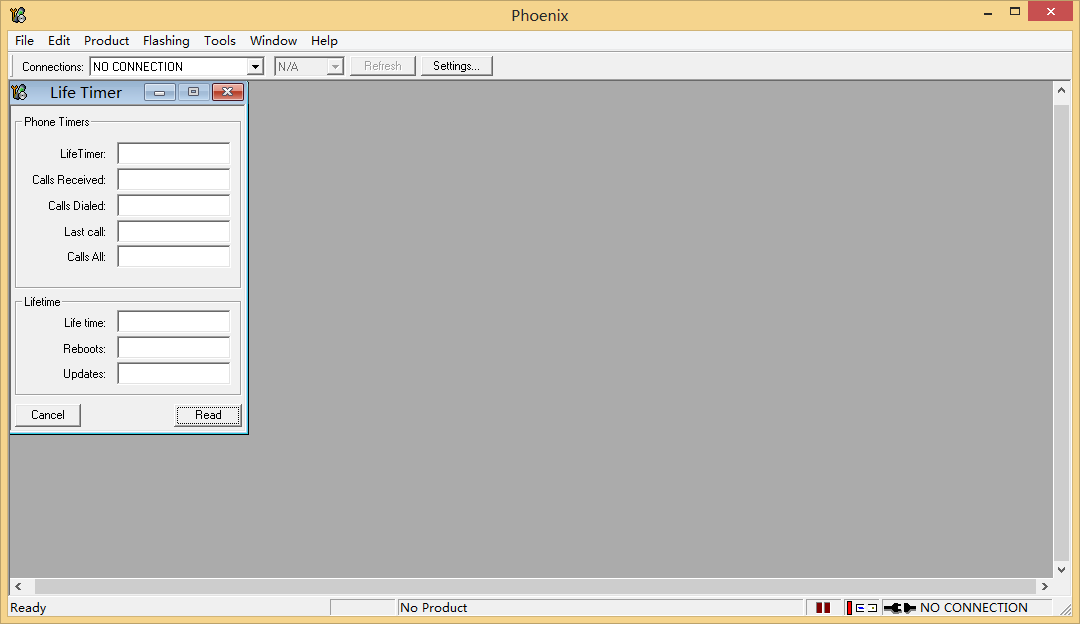Click the red status indicator in status bar
Image resolution: width=1080 pixels, height=624 pixels.
[822, 607]
